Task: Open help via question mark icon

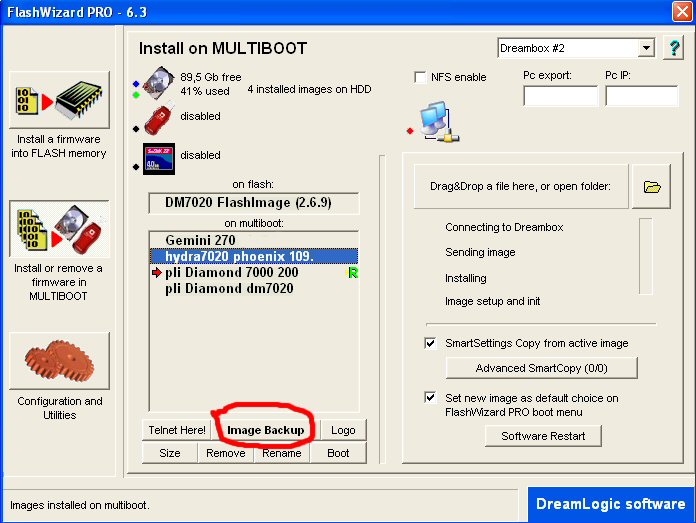Action: click(673, 47)
